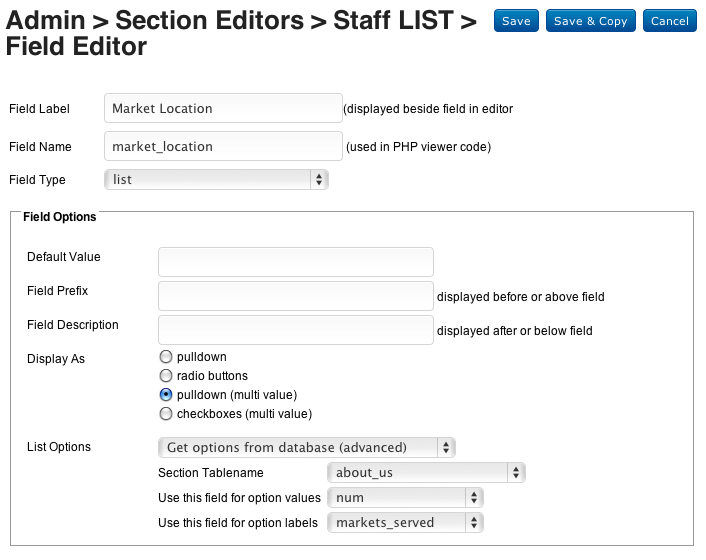Choose radio buttons display option
Image resolution: width=706 pixels, height=560 pixels.
(166, 376)
